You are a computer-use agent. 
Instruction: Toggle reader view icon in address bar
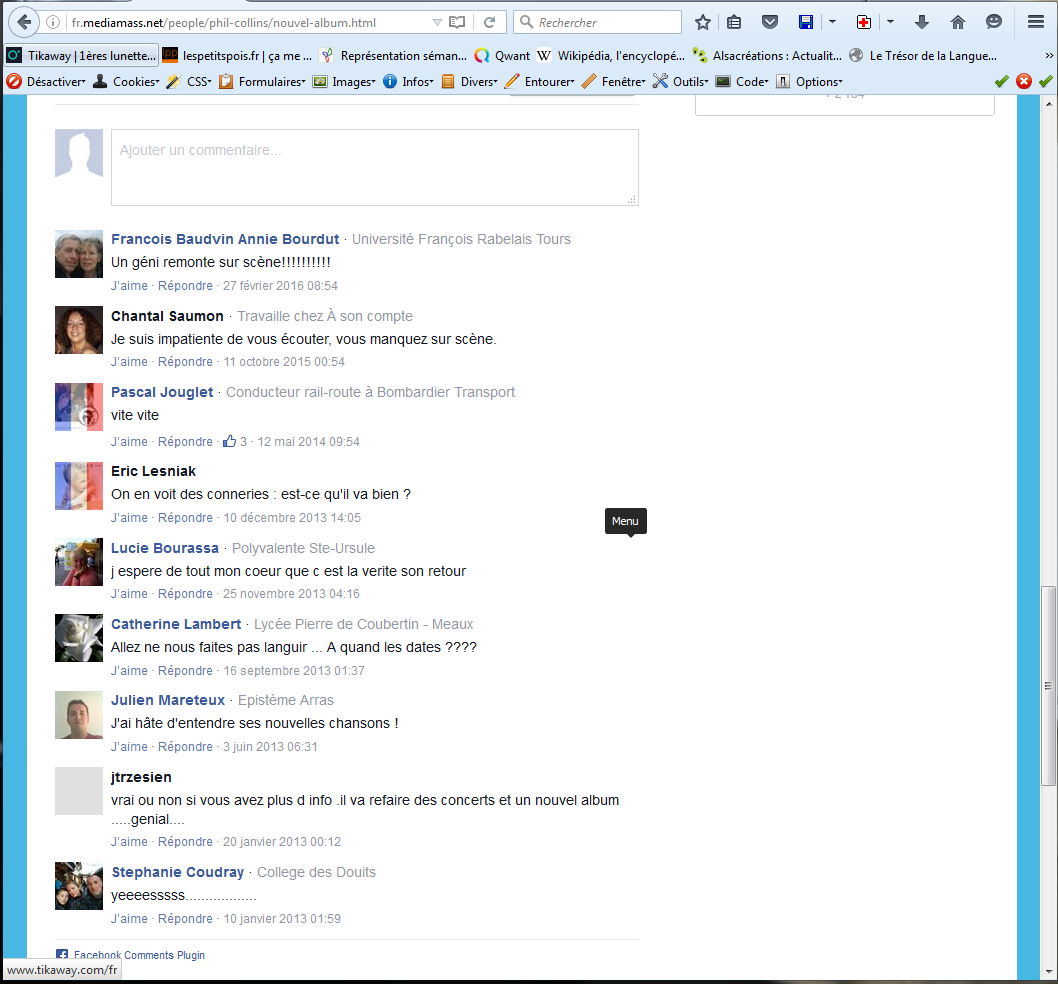click(x=457, y=22)
